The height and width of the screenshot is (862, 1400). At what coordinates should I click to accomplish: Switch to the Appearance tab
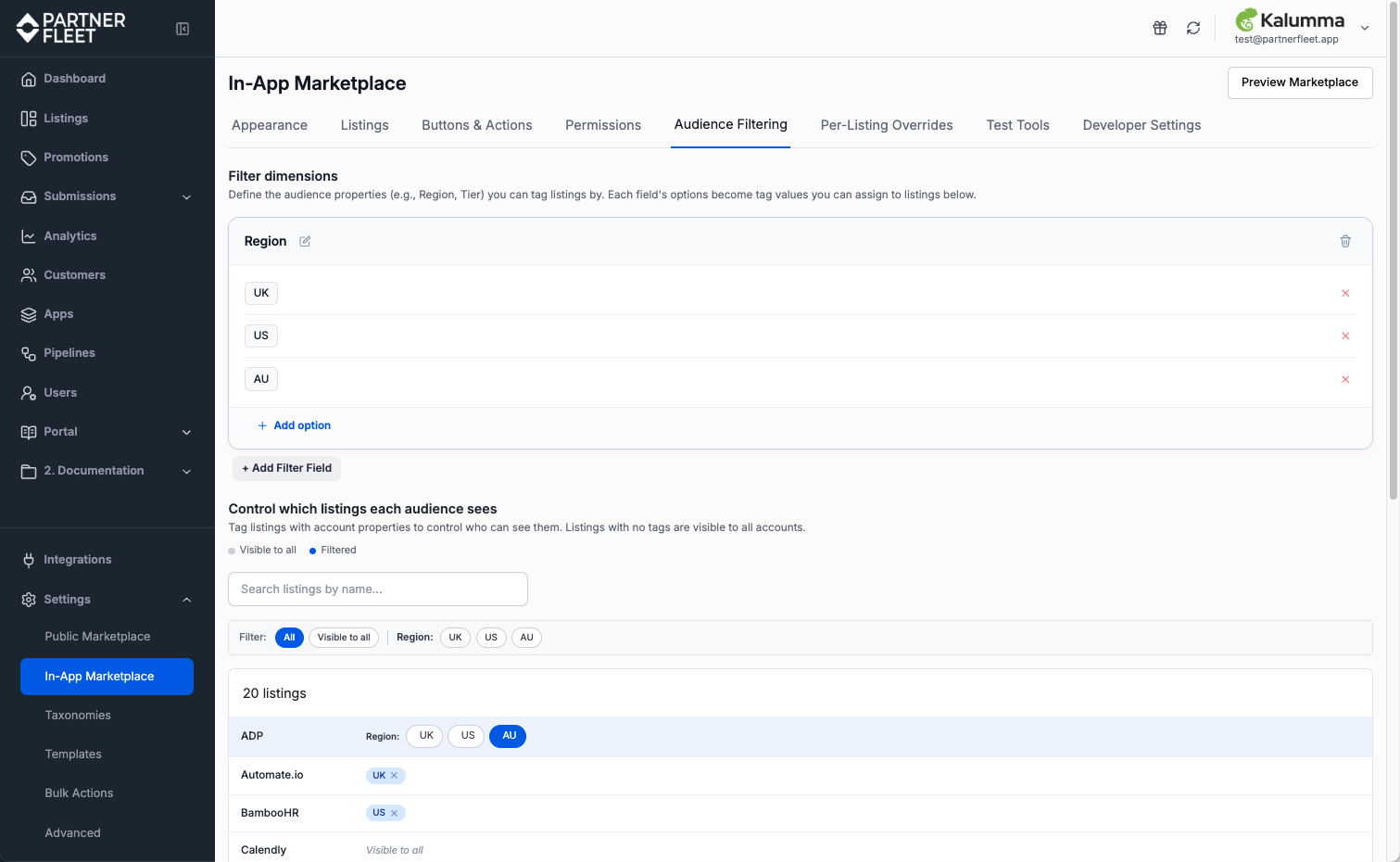pos(270,125)
